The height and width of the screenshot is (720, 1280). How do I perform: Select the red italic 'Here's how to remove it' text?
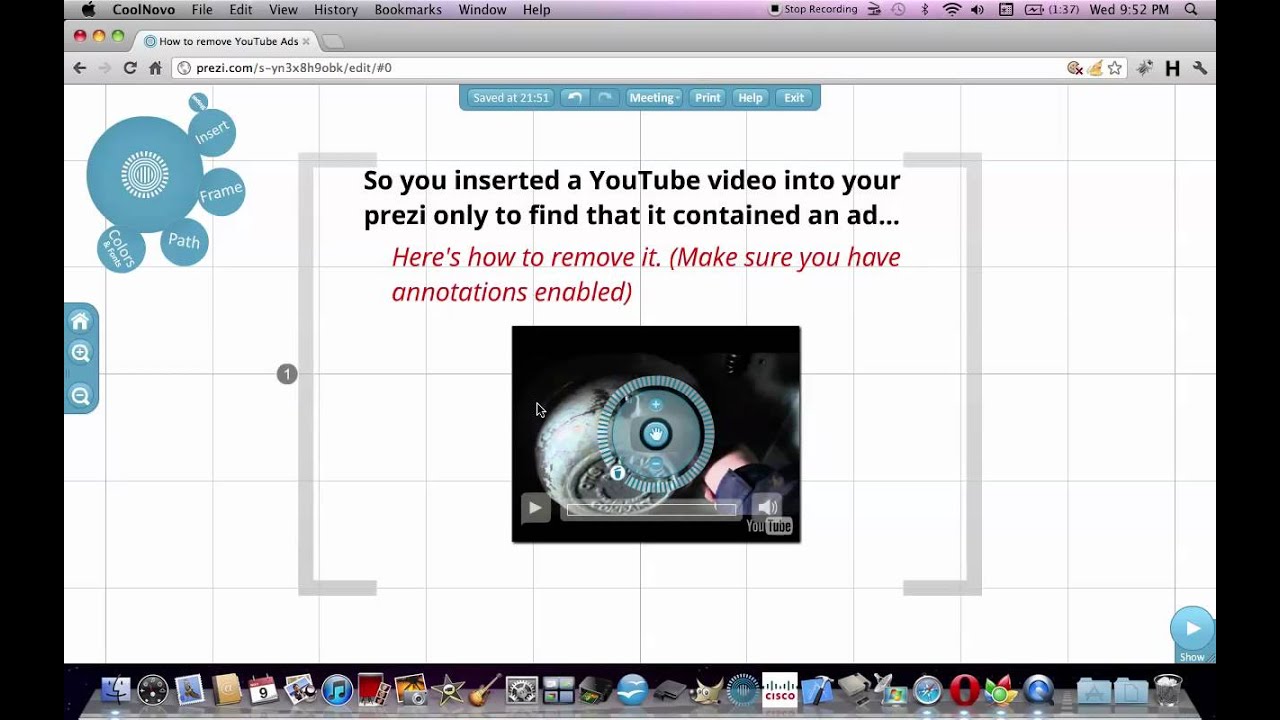646,274
